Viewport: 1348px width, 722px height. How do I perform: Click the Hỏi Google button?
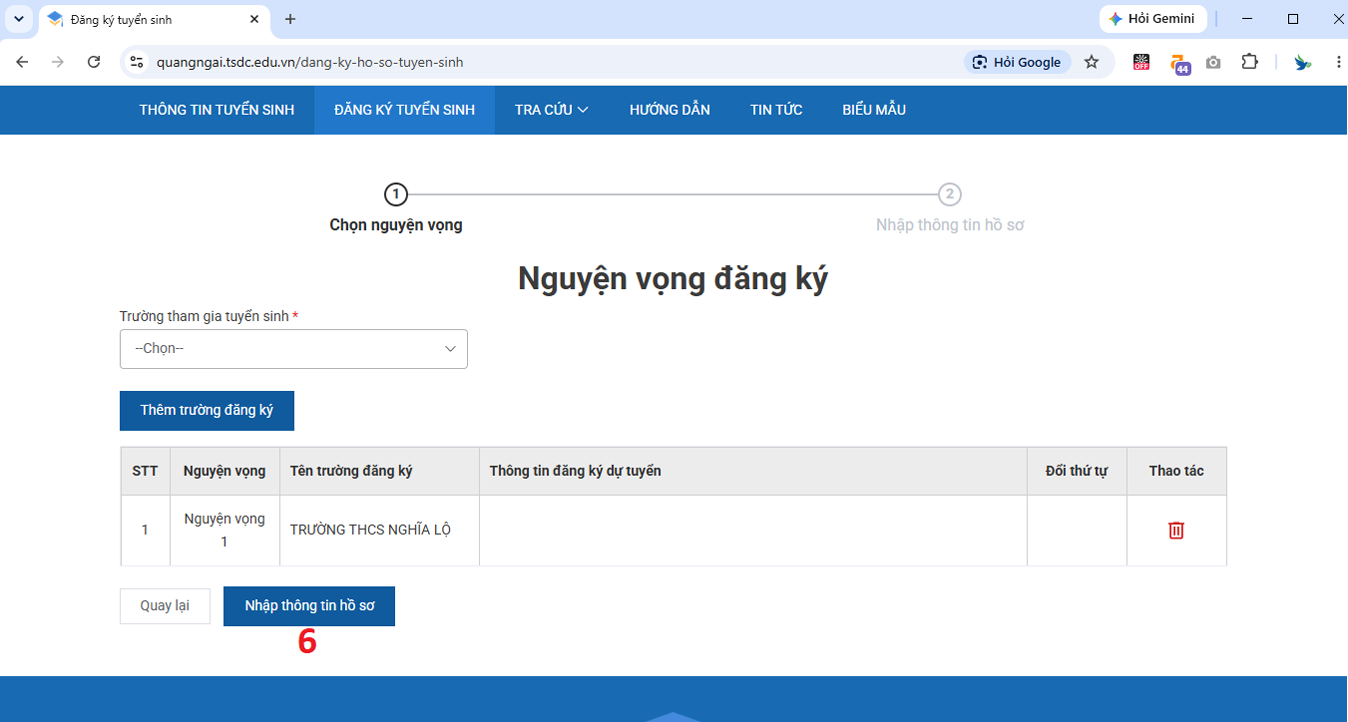[1018, 62]
